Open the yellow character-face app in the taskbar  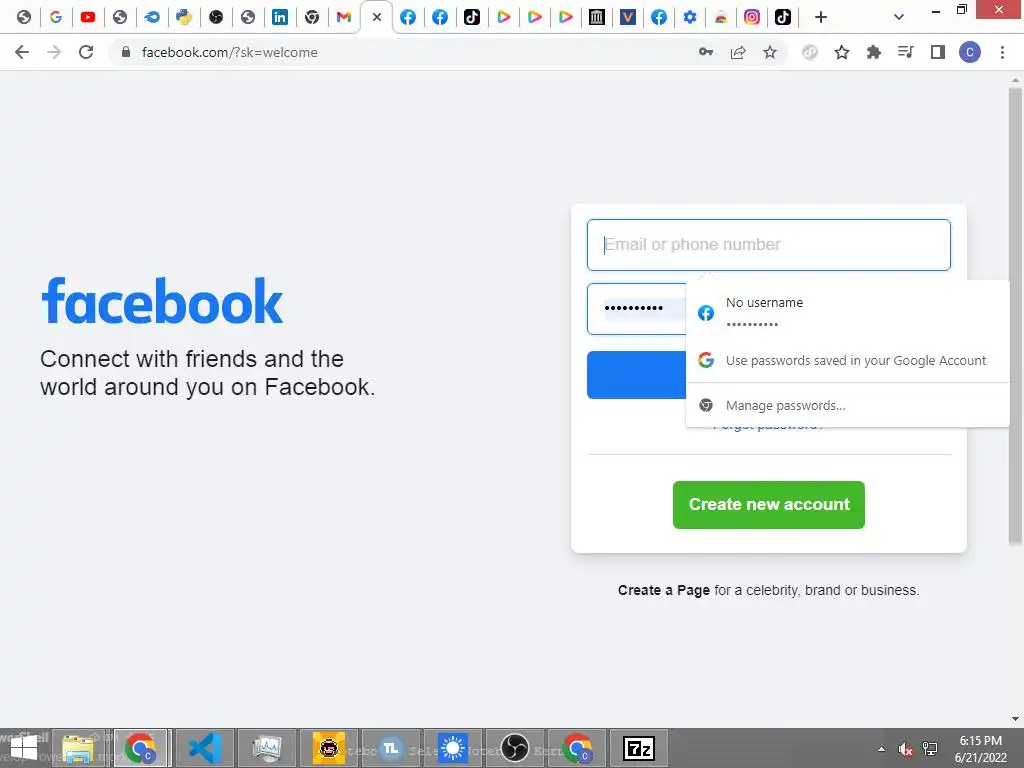point(328,748)
